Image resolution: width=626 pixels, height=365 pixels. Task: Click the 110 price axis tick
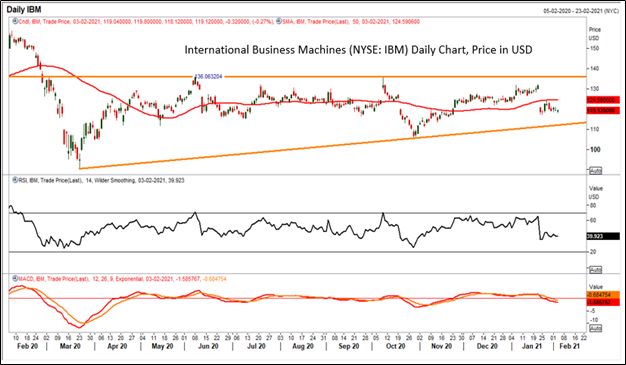point(594,129)
